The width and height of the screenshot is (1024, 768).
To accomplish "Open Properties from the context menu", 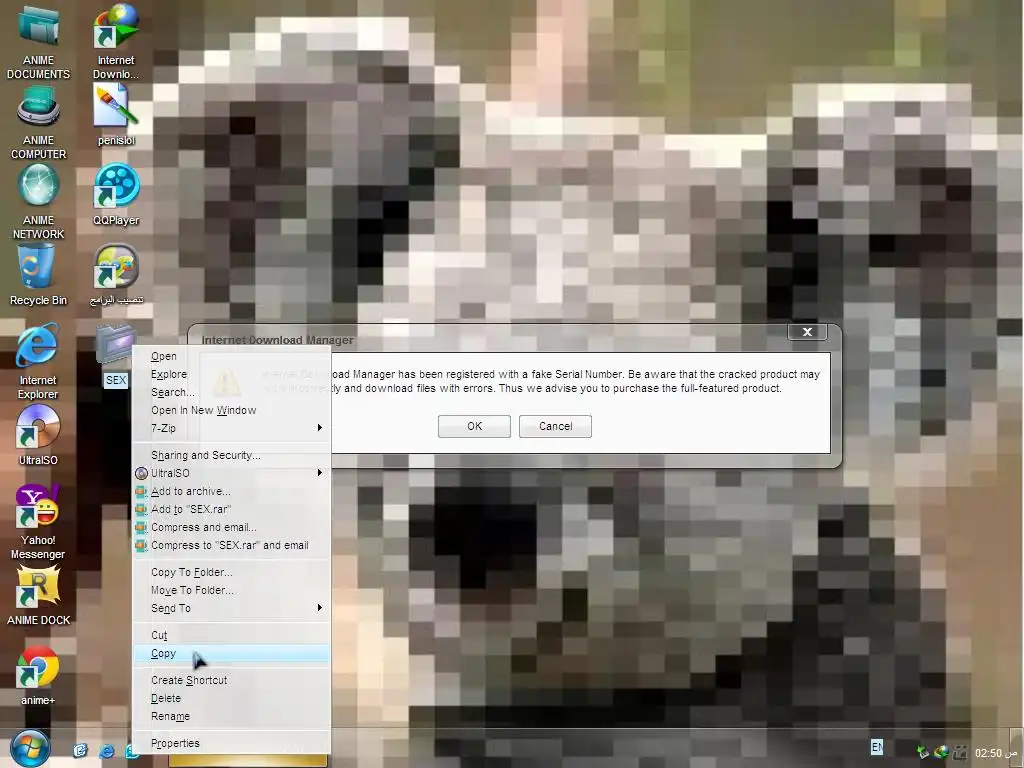I will 231,743.
